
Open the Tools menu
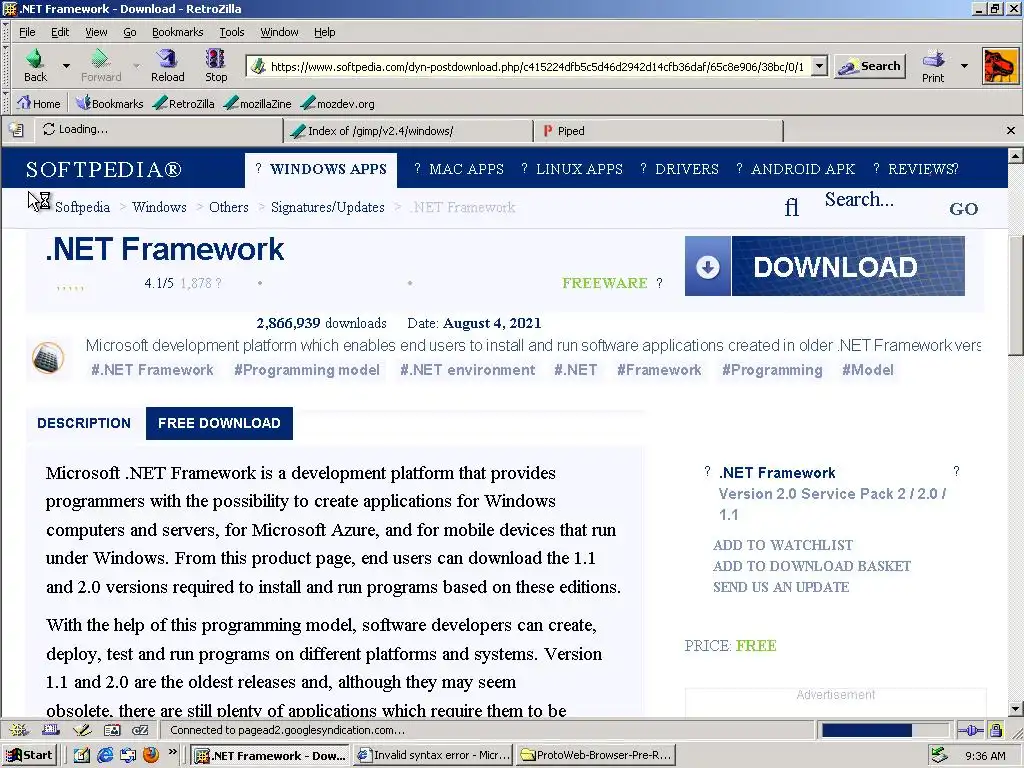(231, 32)
